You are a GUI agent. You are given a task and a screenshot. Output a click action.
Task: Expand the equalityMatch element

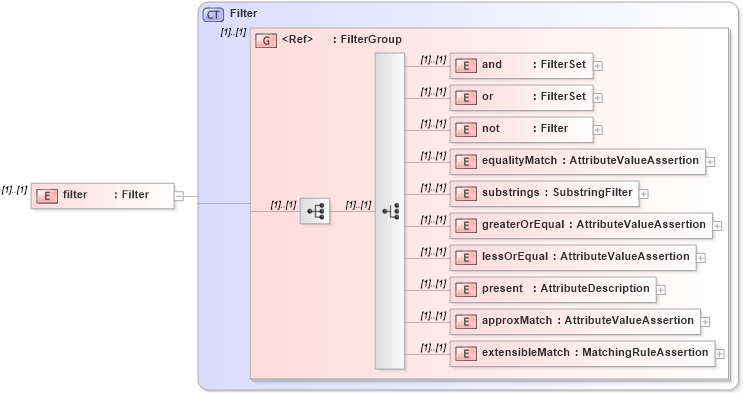coord(710,162)
